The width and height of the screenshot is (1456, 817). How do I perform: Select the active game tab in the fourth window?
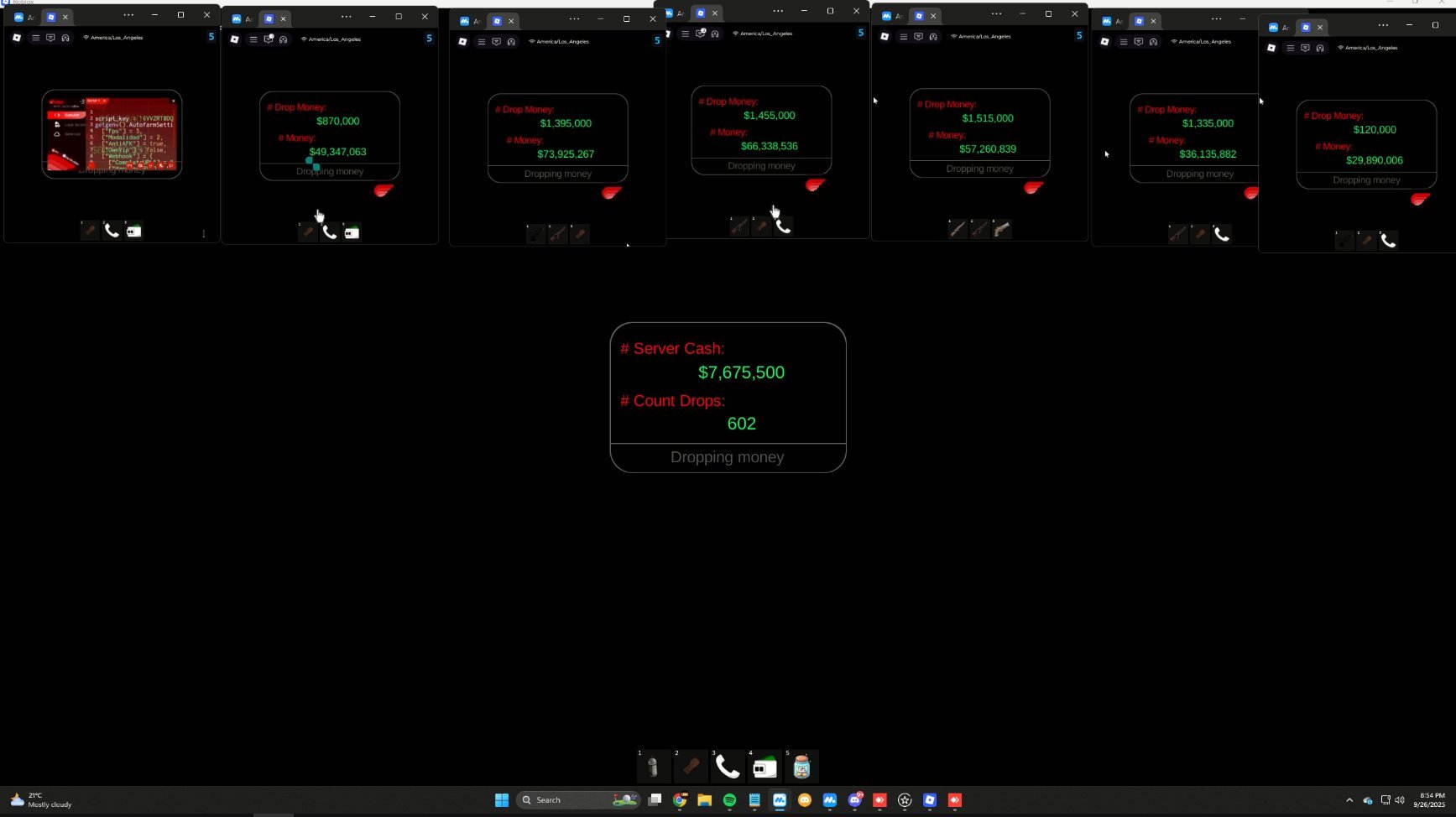tap(701, 13)
